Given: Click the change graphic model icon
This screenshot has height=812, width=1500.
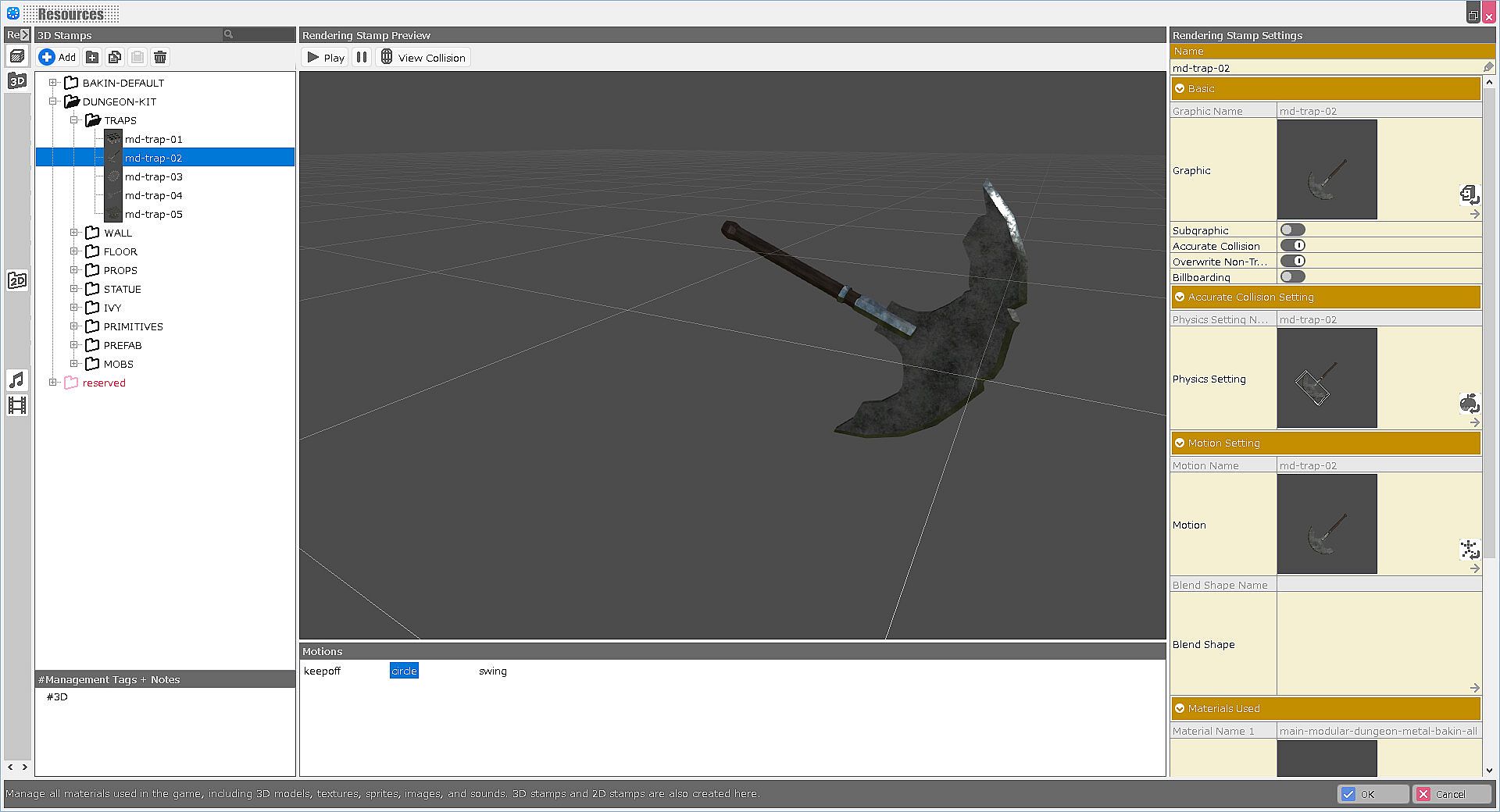Looking at the screenshot, I should tap(1469, 194).
